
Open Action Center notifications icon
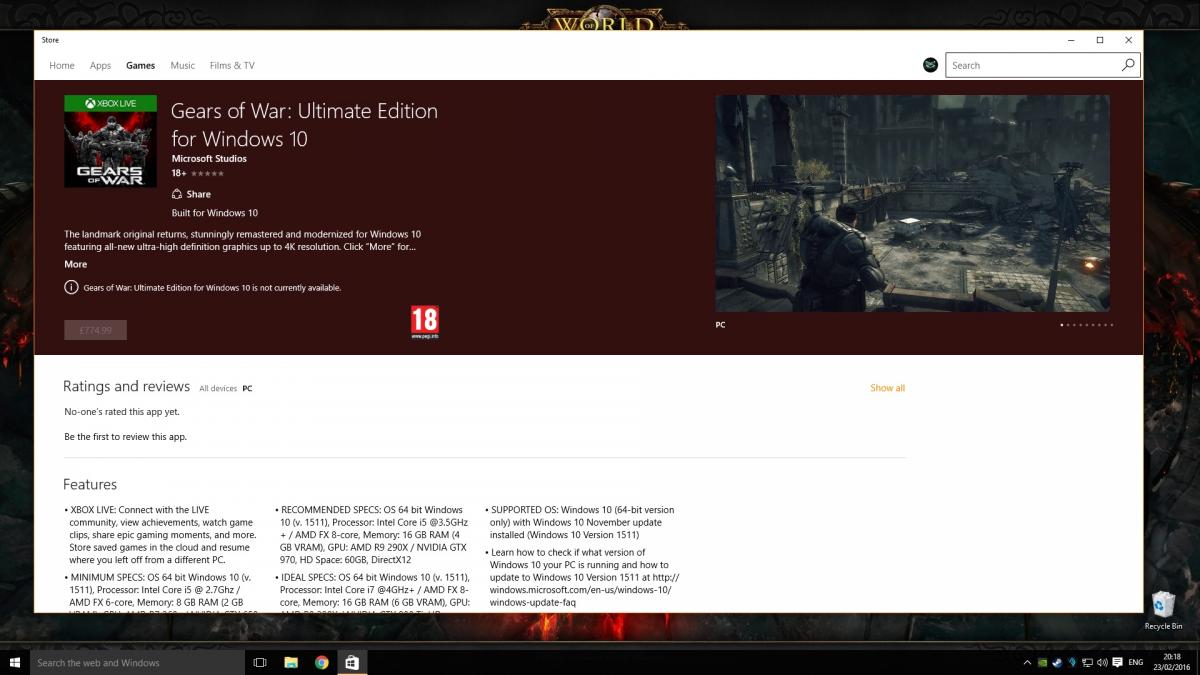[1116, 662]
